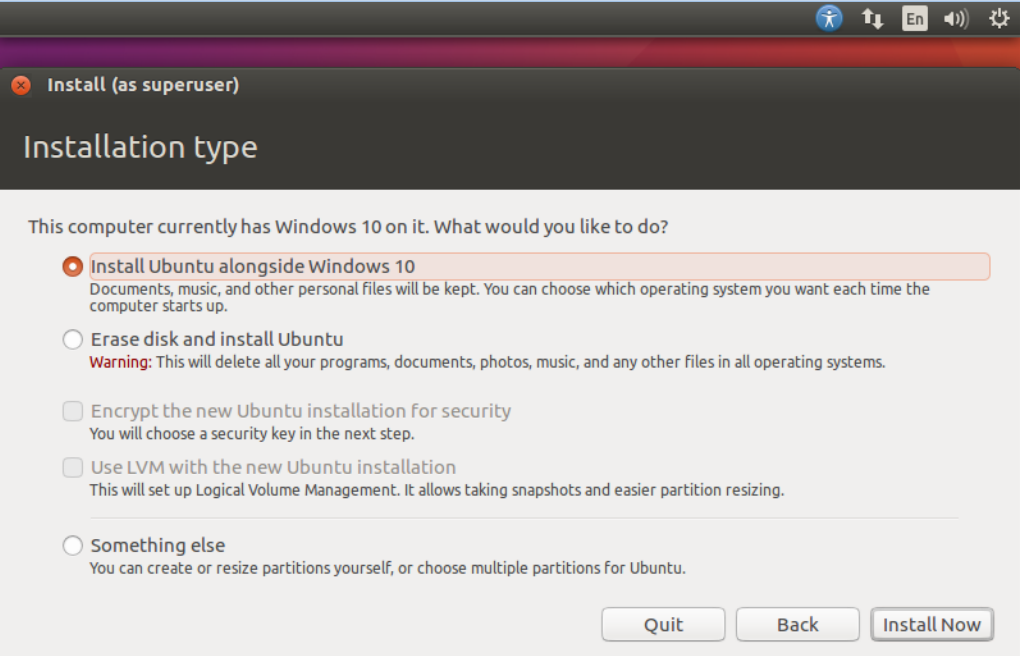Click the red Warning text about deleting files
Viewport: 1020px width, 656px height.
pos(120,362)
